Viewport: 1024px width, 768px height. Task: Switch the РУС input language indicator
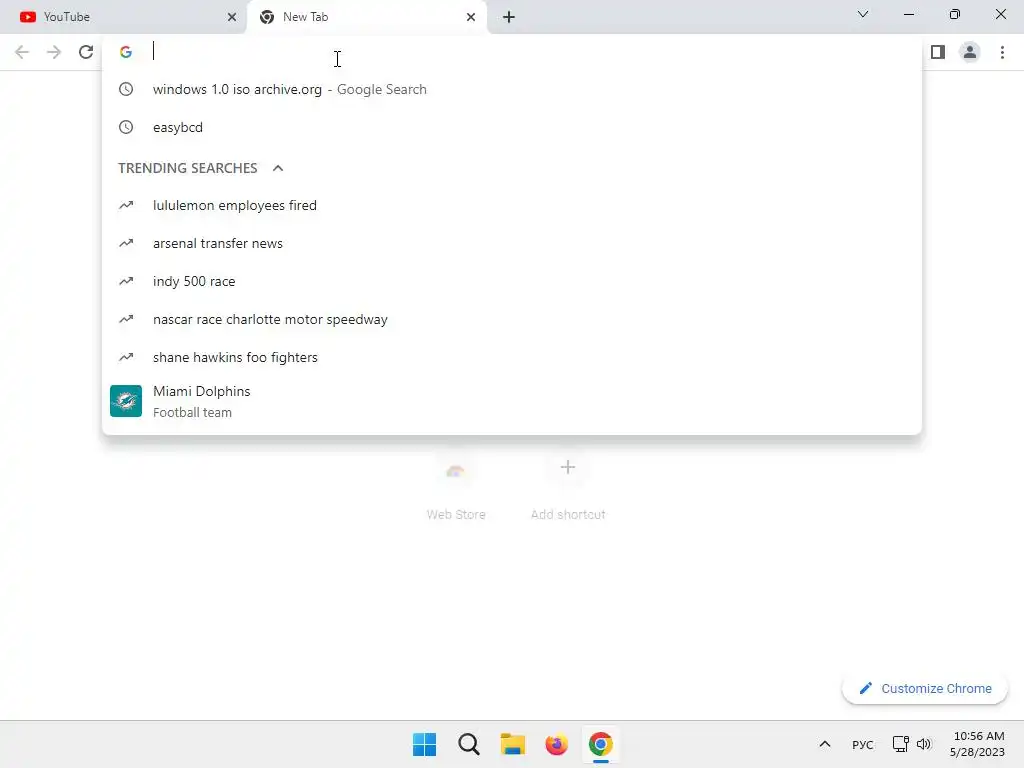click(863, 744)
